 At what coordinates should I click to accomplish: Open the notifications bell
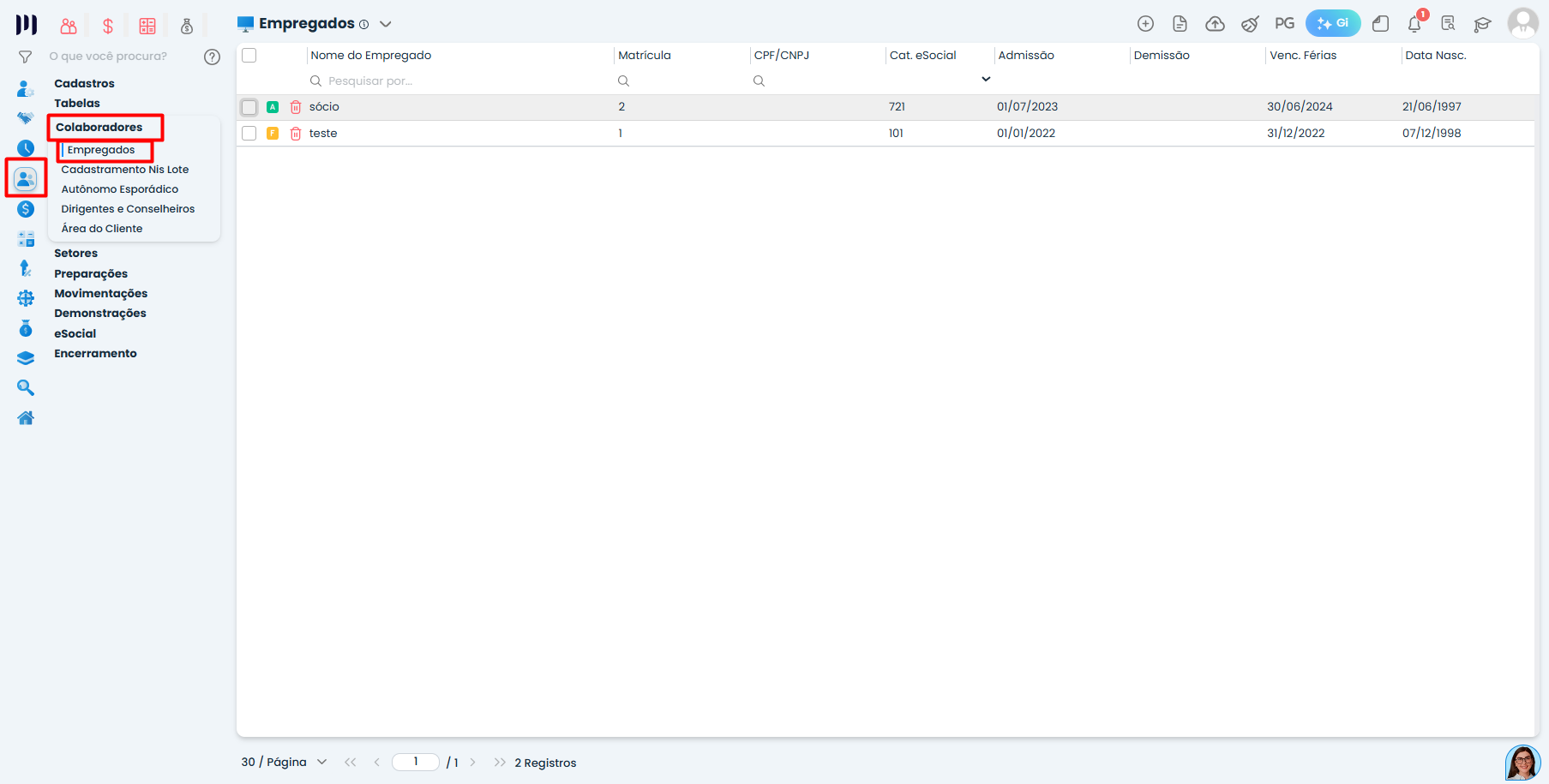pos(1414,24)
